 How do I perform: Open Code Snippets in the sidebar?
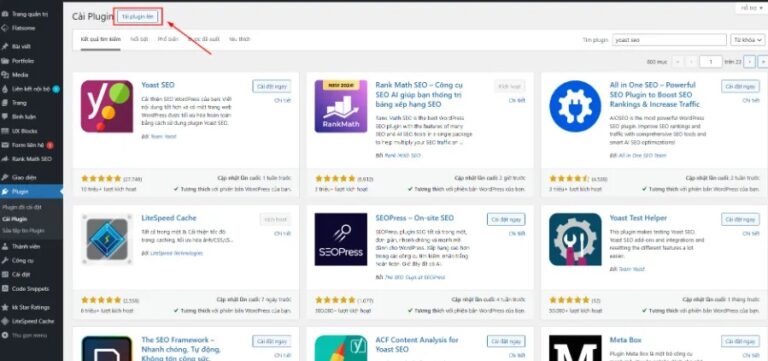click(30, 289)
